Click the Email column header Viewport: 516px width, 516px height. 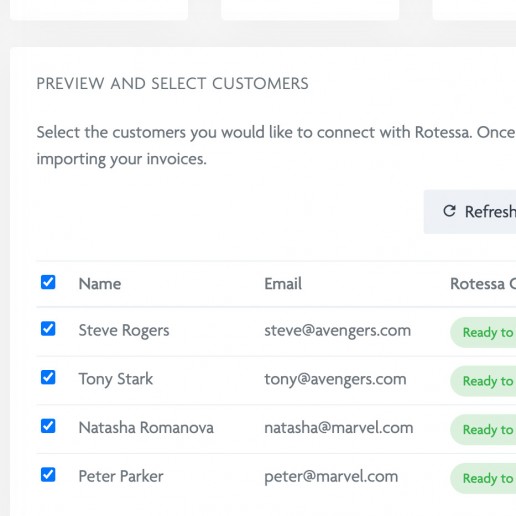283,284
